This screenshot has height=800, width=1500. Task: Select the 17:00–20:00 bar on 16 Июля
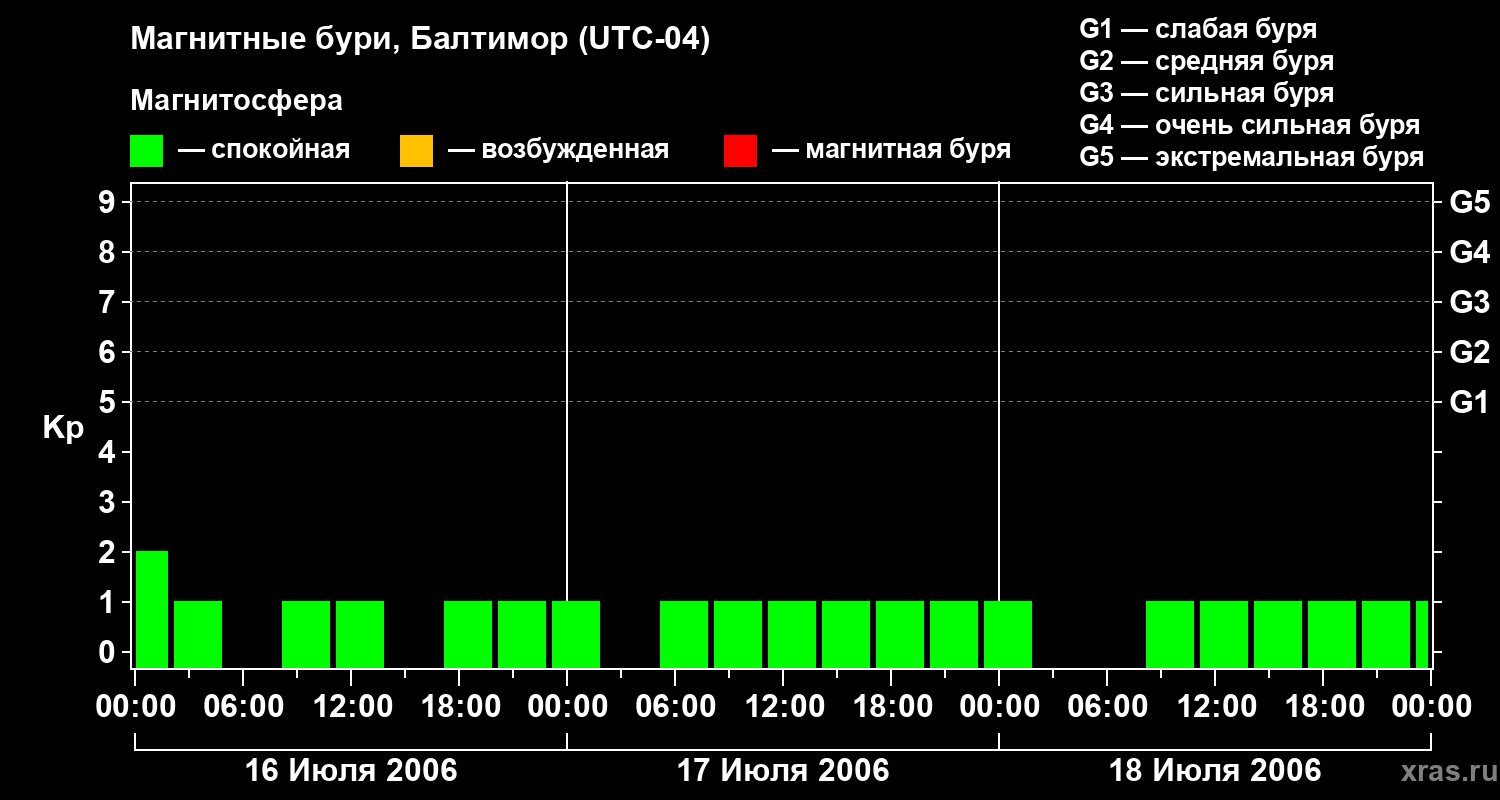[468, 634]
